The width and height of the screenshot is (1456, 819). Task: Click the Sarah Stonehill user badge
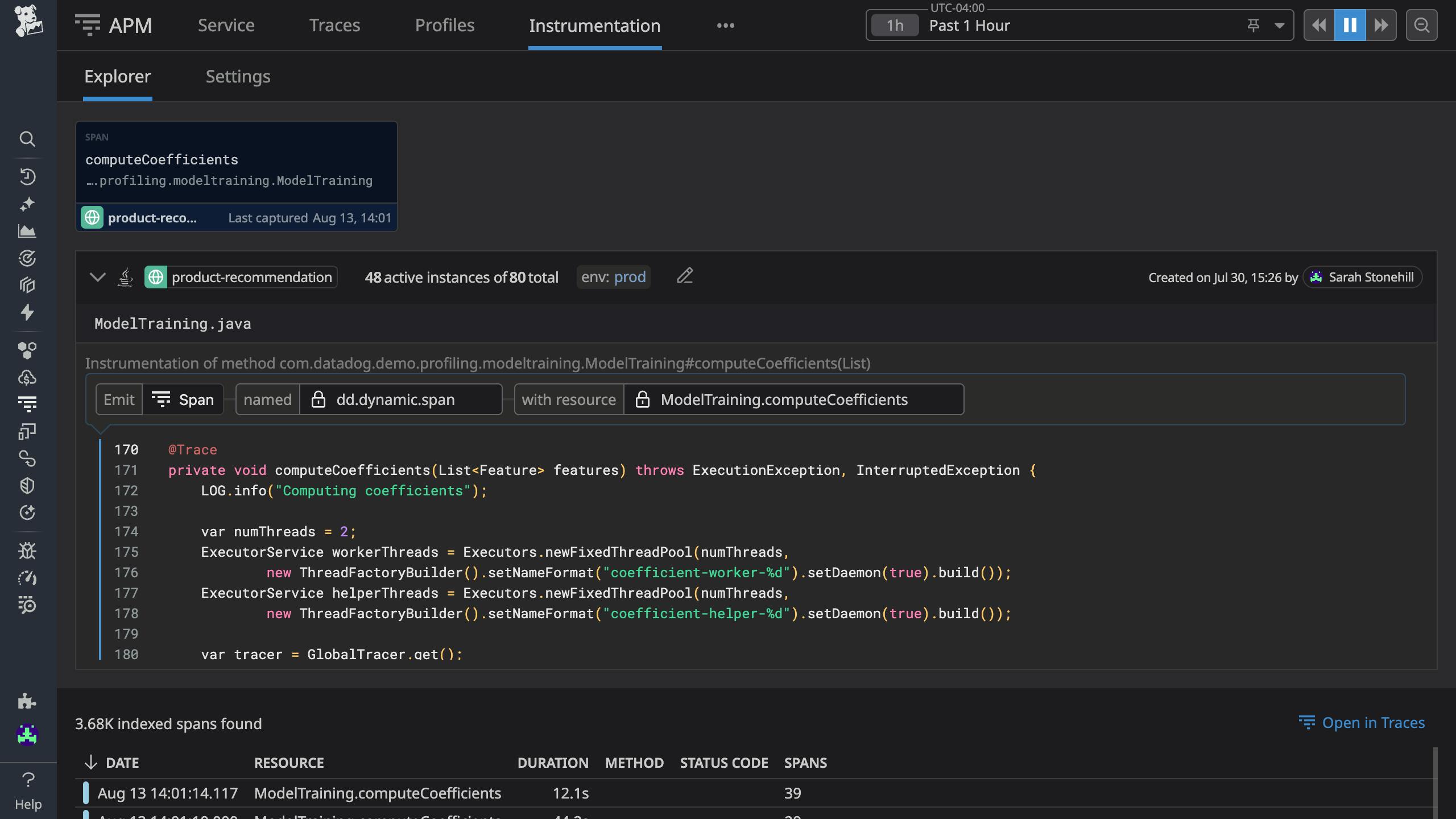tap(1362, 277)
